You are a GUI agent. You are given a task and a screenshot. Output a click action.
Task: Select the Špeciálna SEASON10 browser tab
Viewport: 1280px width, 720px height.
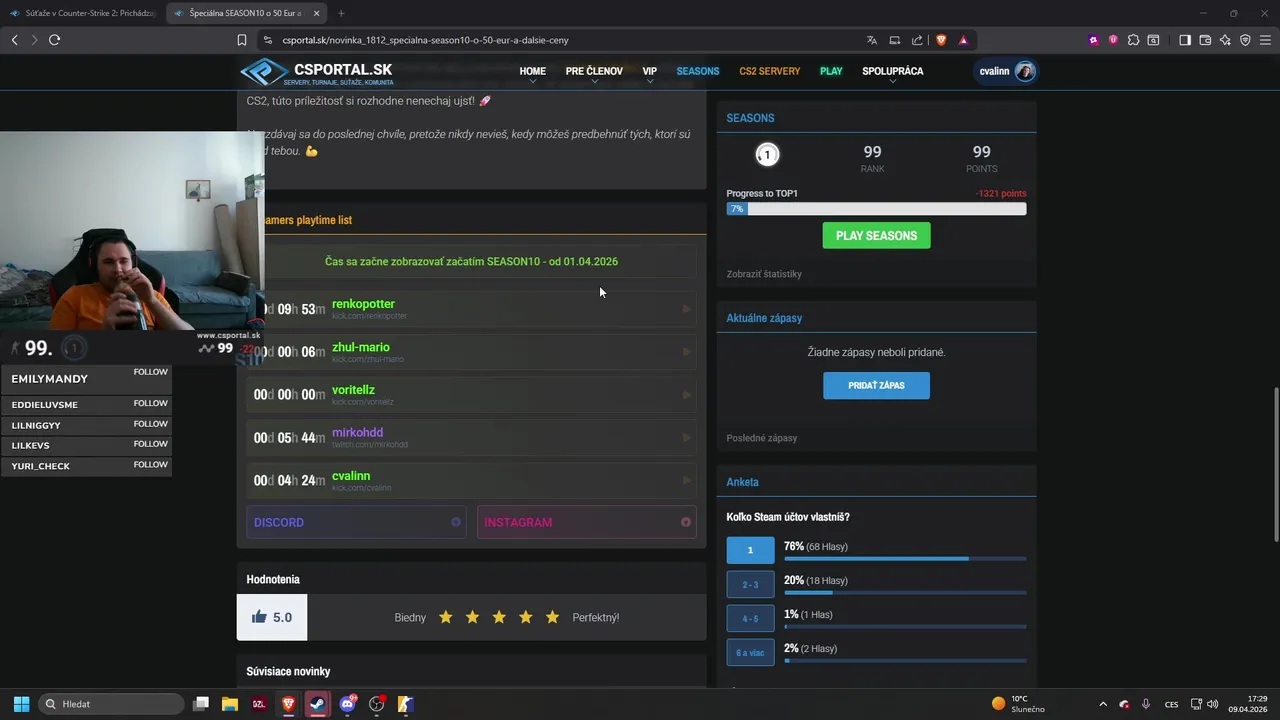[247, 13]
